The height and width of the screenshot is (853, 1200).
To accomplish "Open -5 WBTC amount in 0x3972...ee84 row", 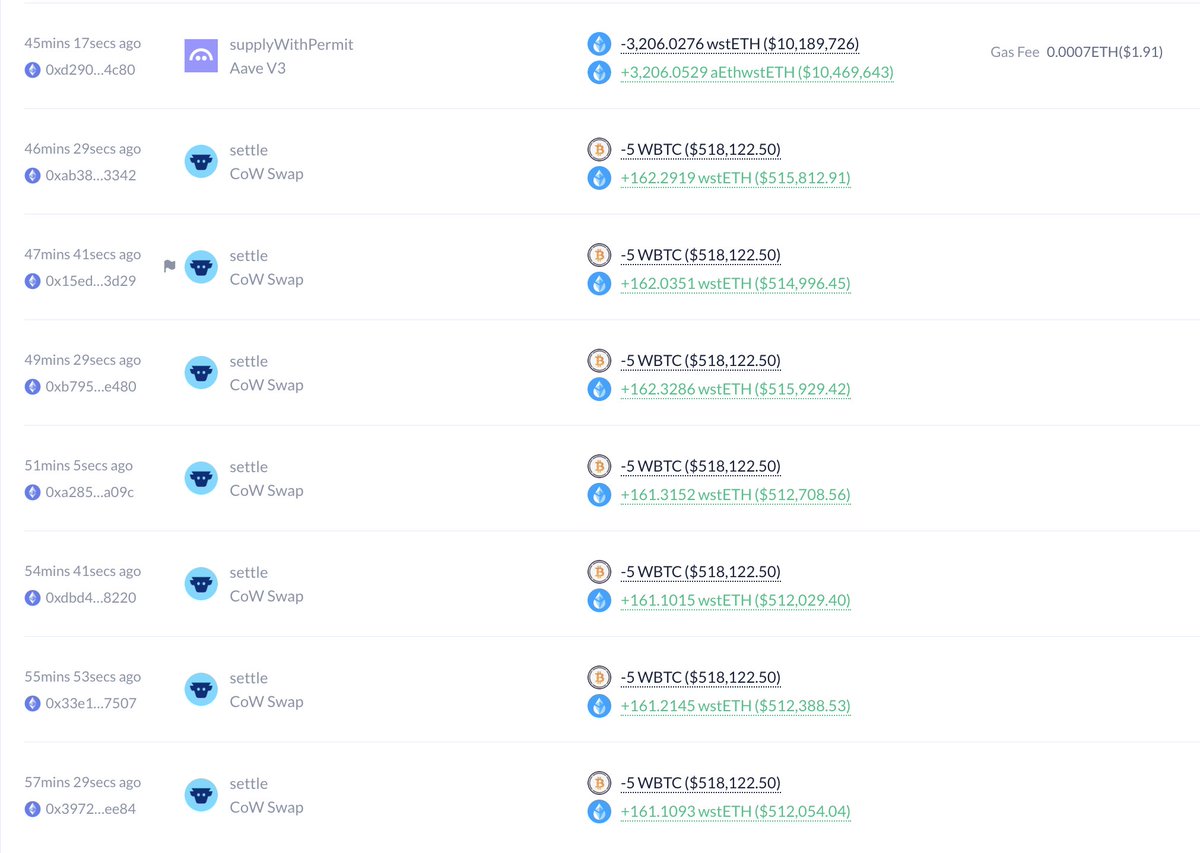I will point(701,783).
